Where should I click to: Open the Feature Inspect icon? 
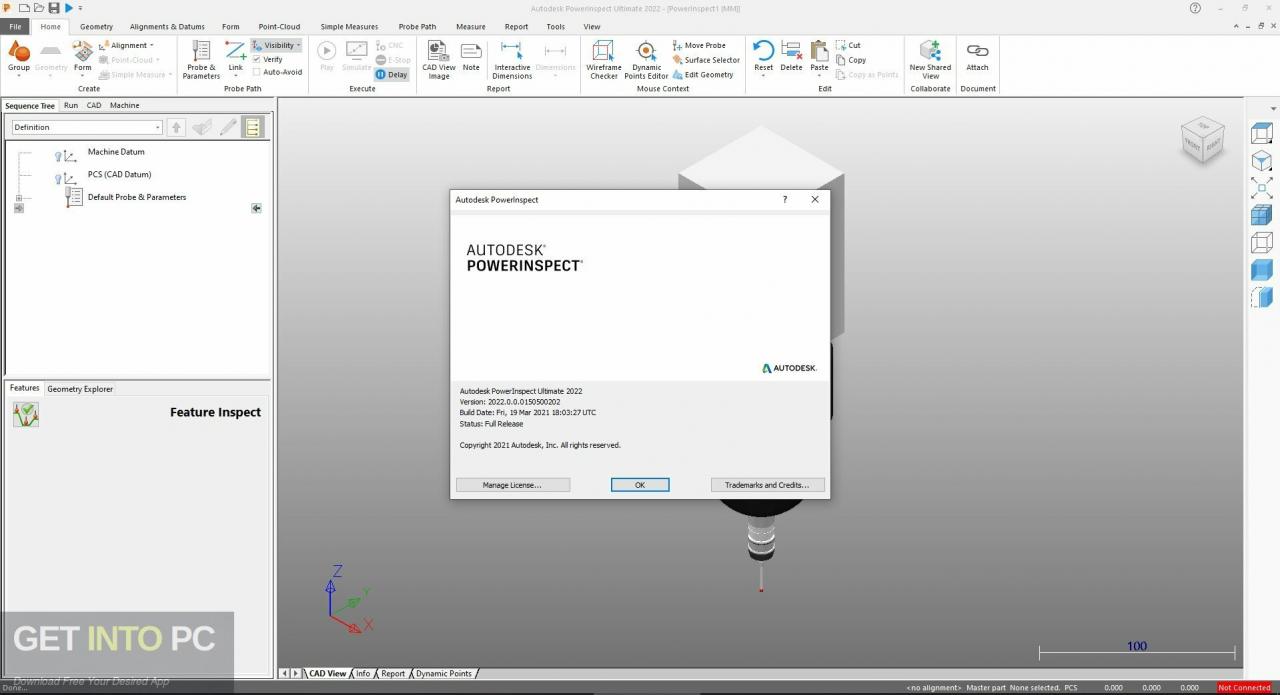tap(26, 414)
